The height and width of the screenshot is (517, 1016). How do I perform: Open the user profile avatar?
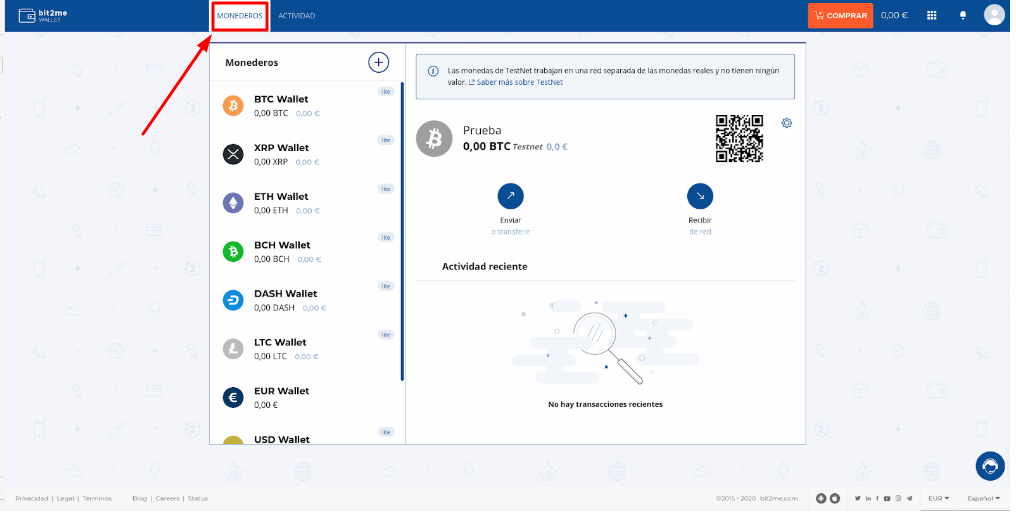point(994,15)
